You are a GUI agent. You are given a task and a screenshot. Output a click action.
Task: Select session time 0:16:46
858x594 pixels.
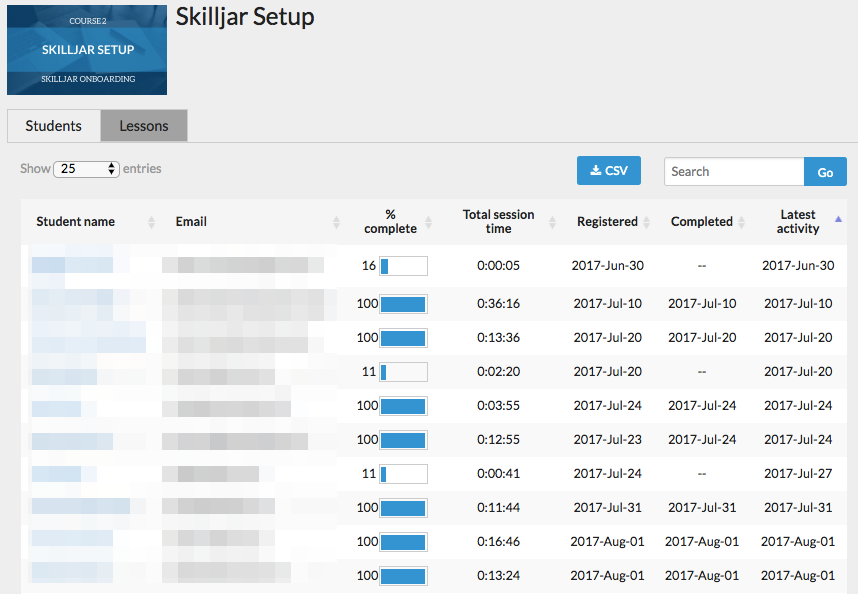click(x=498, y=541)
